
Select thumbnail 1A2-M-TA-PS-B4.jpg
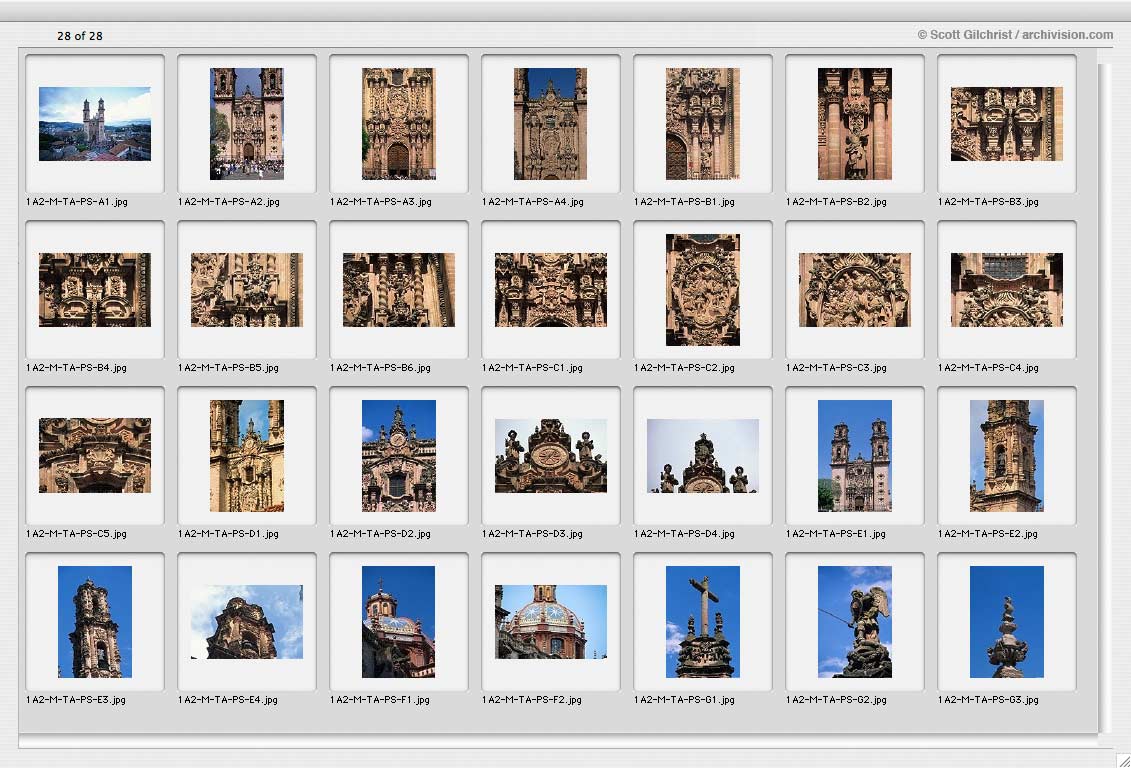pyautogui.click(x=94, y=290)
